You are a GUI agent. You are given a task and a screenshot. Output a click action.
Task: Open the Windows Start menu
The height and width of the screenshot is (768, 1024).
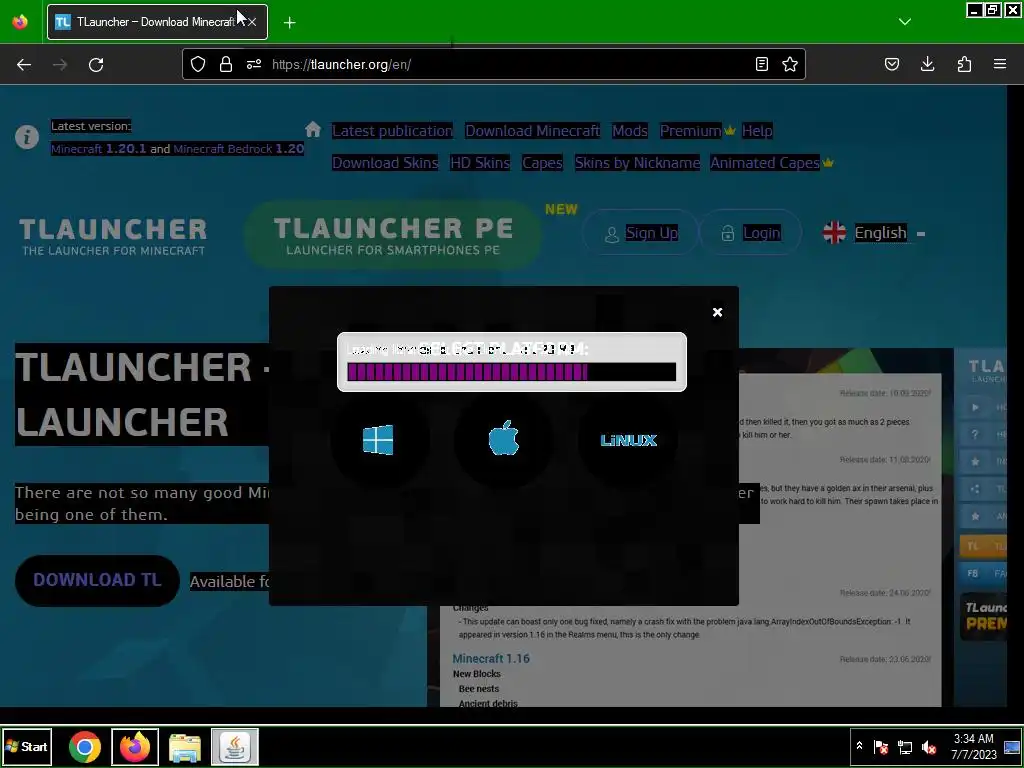click(x=27, y=746)
